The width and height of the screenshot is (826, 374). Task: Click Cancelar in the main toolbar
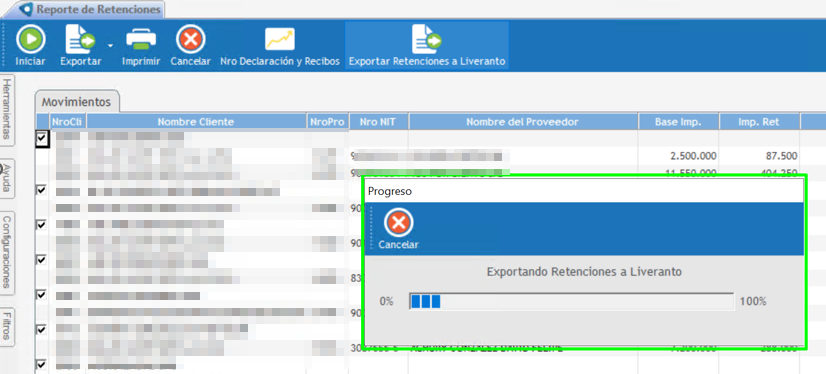click(190, 40)
